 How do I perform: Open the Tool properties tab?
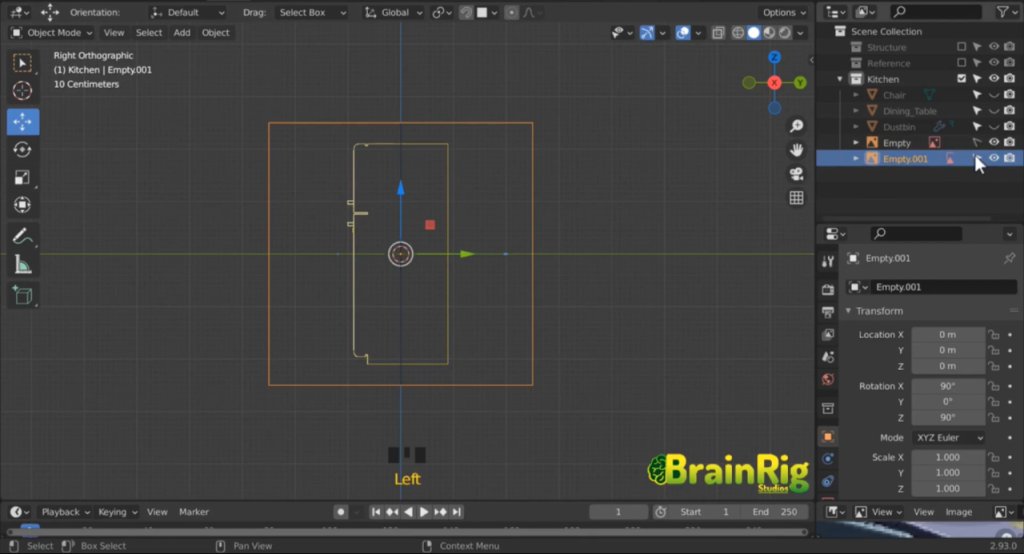827,261
